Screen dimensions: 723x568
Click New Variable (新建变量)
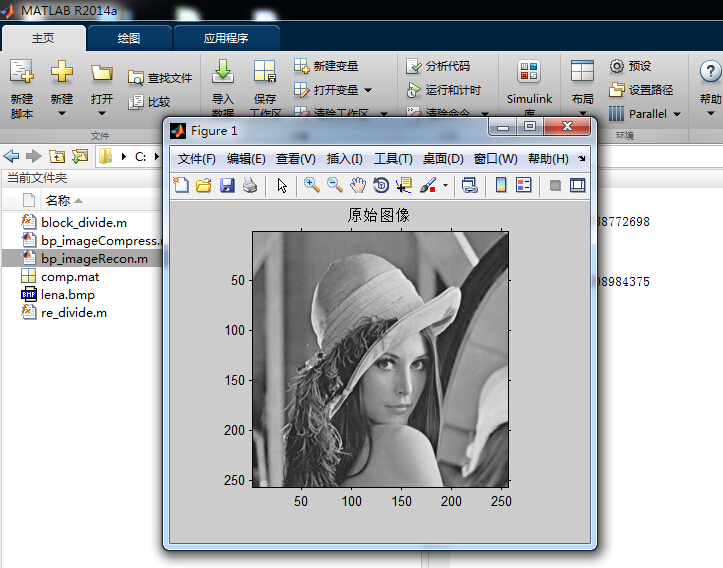[326, 66]
